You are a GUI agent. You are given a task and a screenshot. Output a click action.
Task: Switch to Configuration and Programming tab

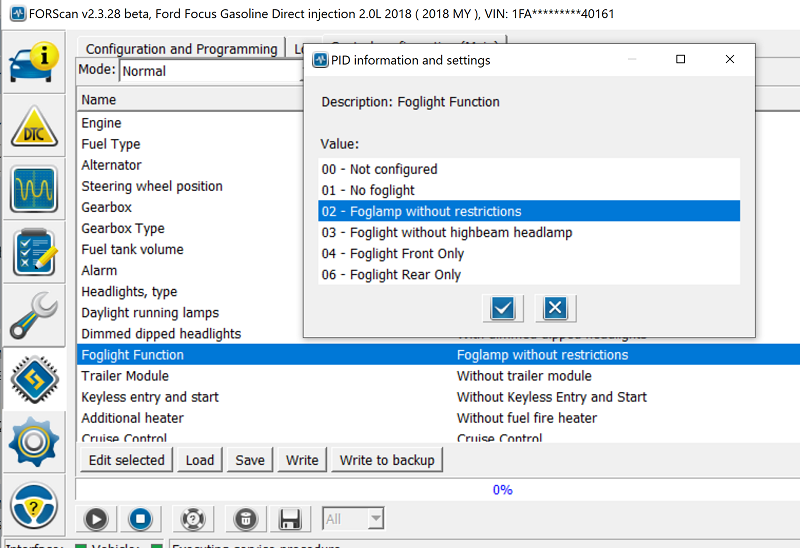point(181,49)
